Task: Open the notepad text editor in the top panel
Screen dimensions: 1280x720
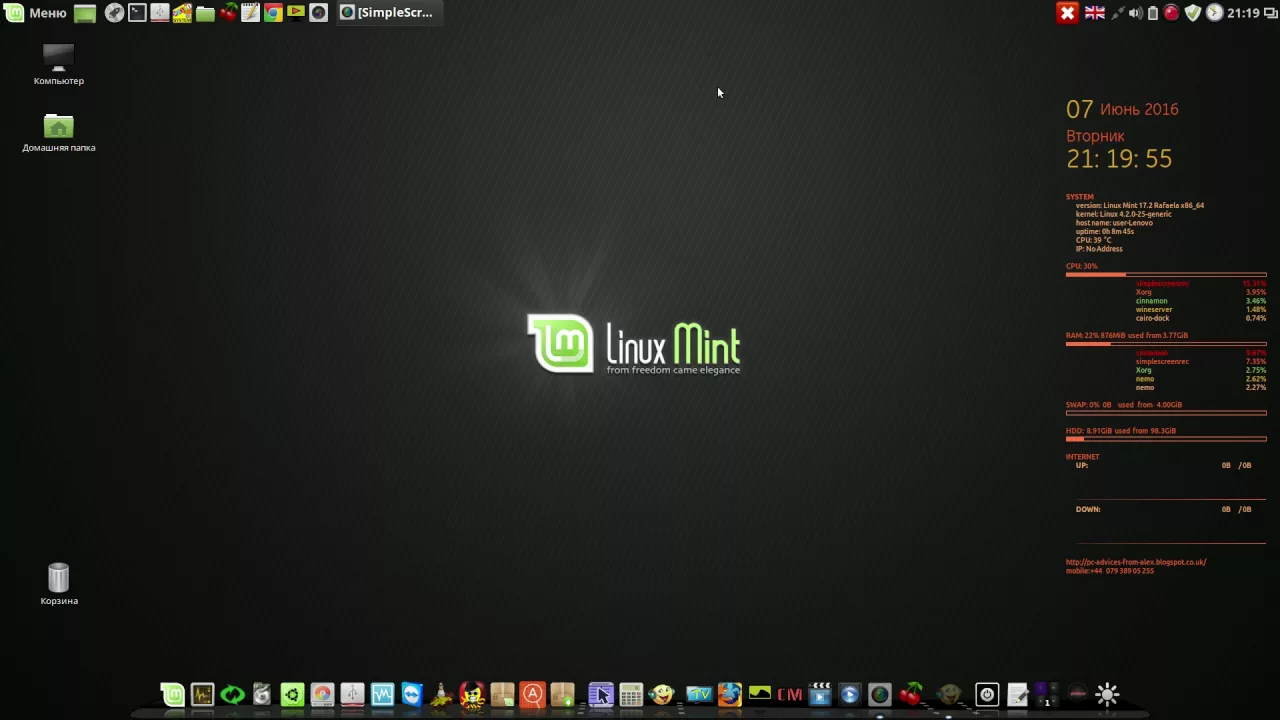Action: coord(250,13)
